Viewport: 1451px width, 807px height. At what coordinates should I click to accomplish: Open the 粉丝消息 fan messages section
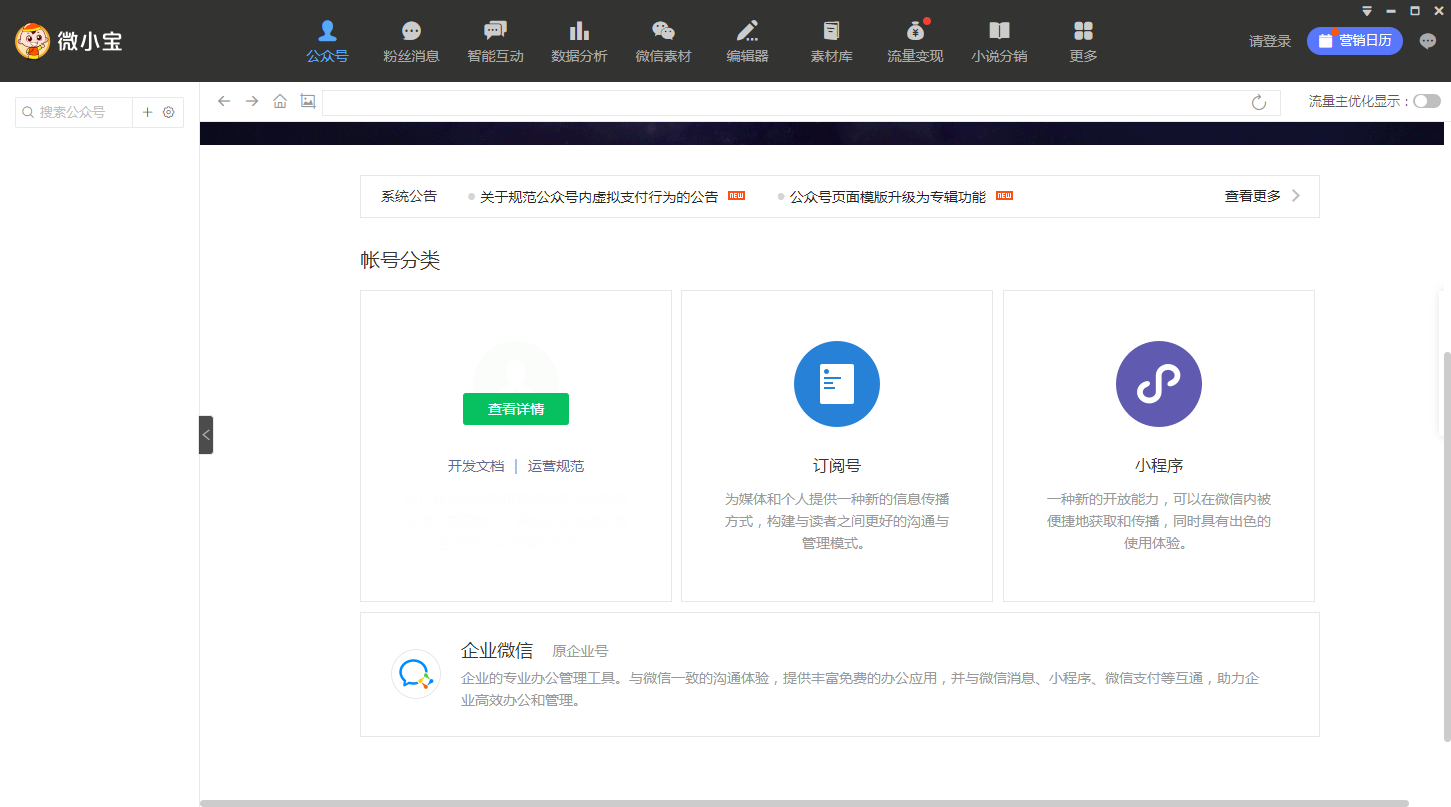tap(411, 42)
